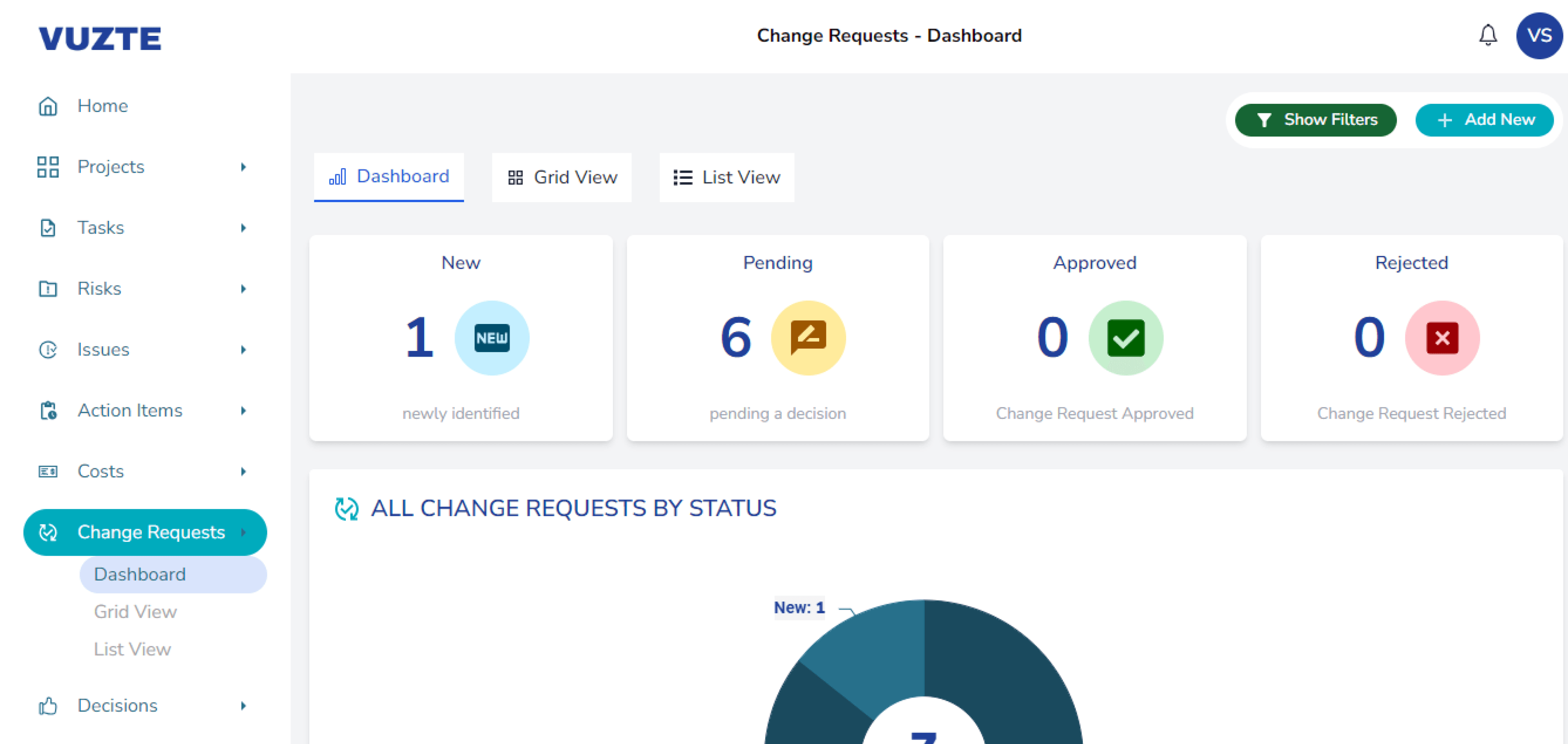Image resolution: width=1568 pixels, height=744 pixels.
Task: Expand the Risks submenu arrow
Action: (243, 289)
